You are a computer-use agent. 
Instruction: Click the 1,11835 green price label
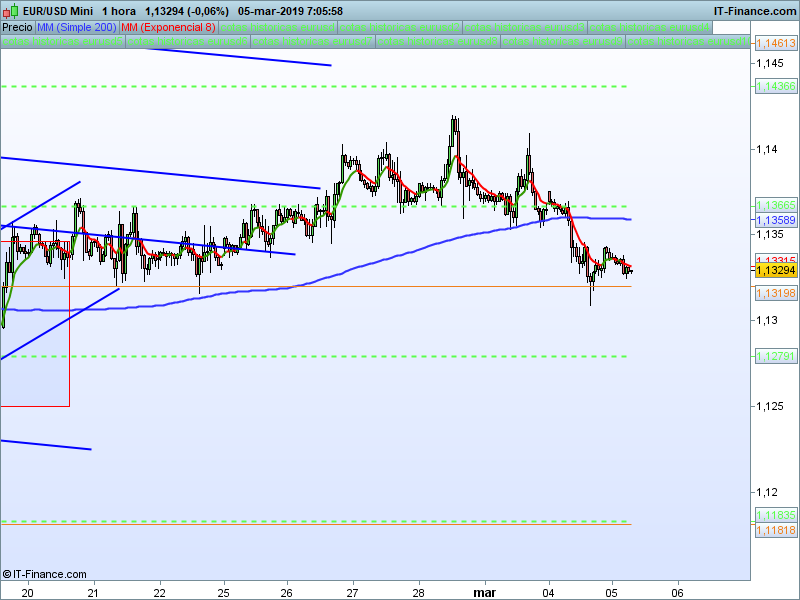pos(776,515)
